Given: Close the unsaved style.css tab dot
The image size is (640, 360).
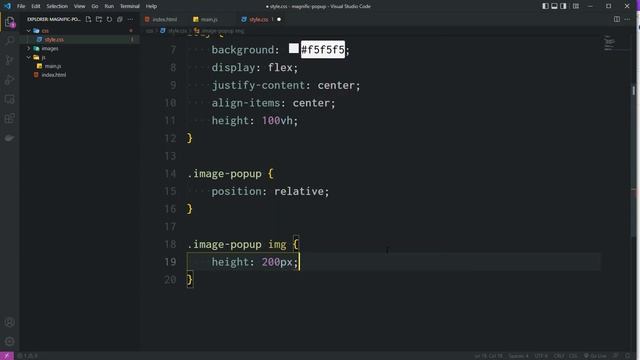Looking at the screenshot, I should tap(279, 19).
